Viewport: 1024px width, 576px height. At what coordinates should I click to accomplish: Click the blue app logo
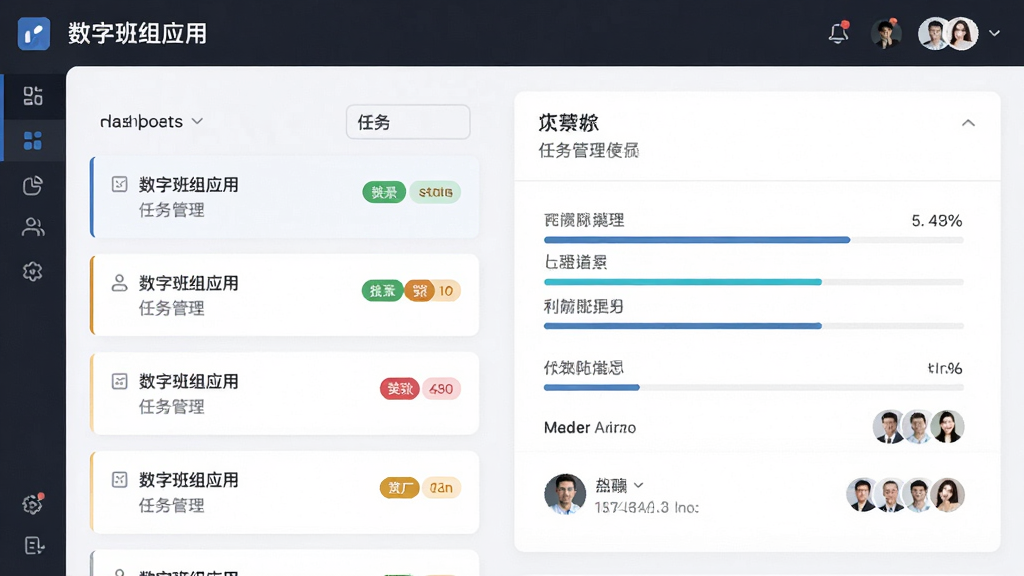click(34, 33)
